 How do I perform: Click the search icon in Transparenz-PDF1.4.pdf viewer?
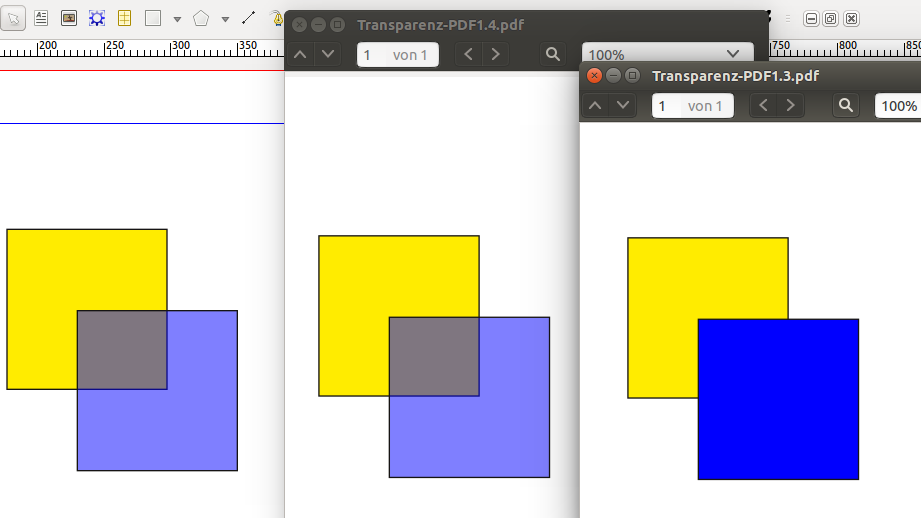pyautogui.click(x=553, y=54)
